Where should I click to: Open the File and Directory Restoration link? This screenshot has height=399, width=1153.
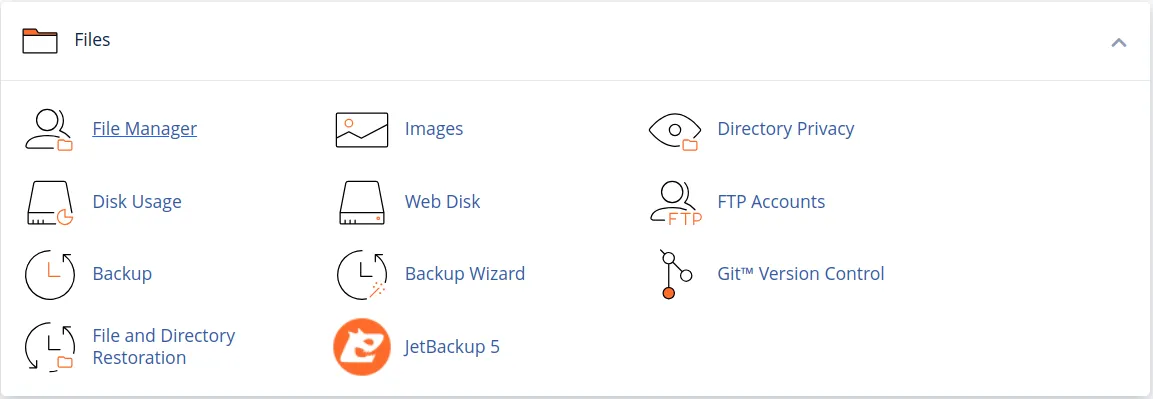pos(164,346)
